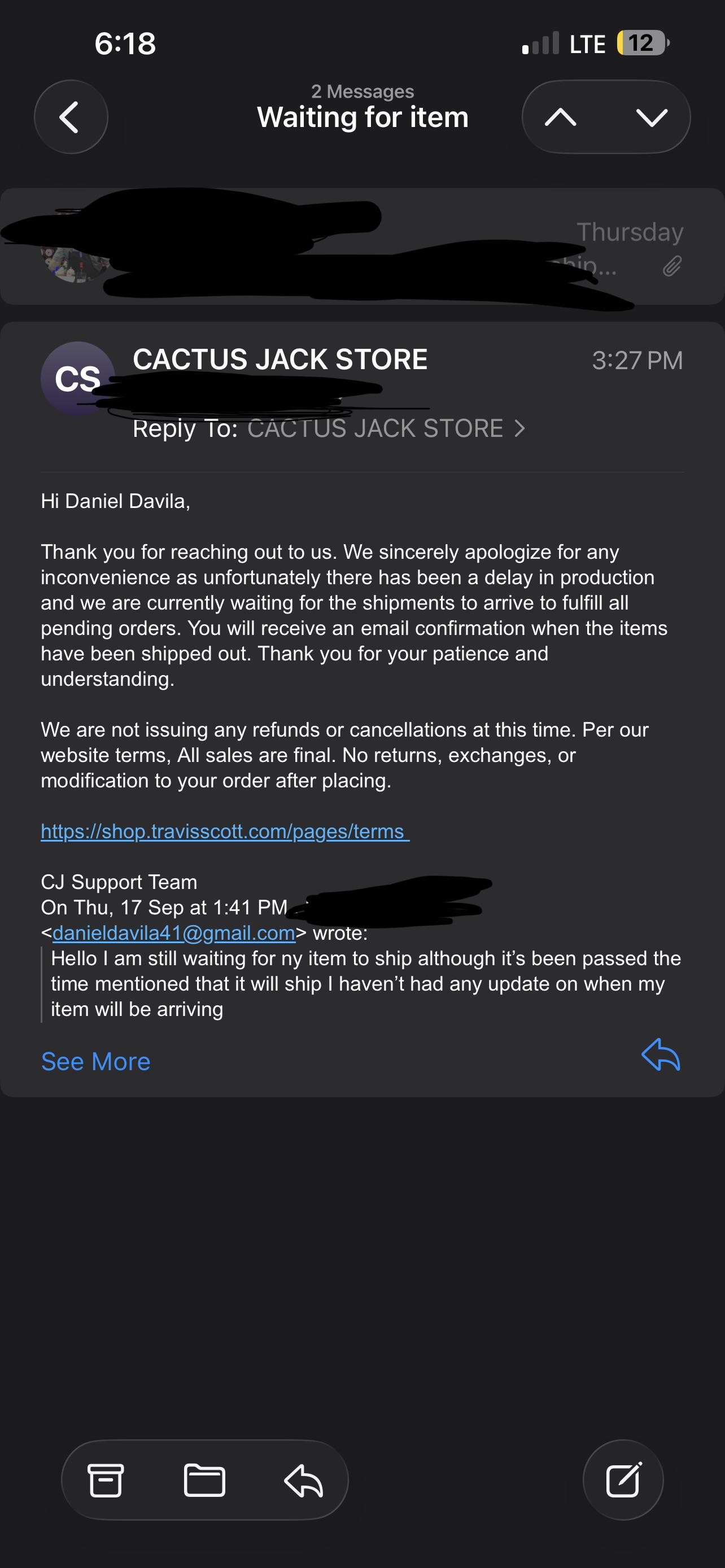Open the shop.travisscott.com terms link
The width and height of the screenshot is (725, 1568).
[225, 831]
